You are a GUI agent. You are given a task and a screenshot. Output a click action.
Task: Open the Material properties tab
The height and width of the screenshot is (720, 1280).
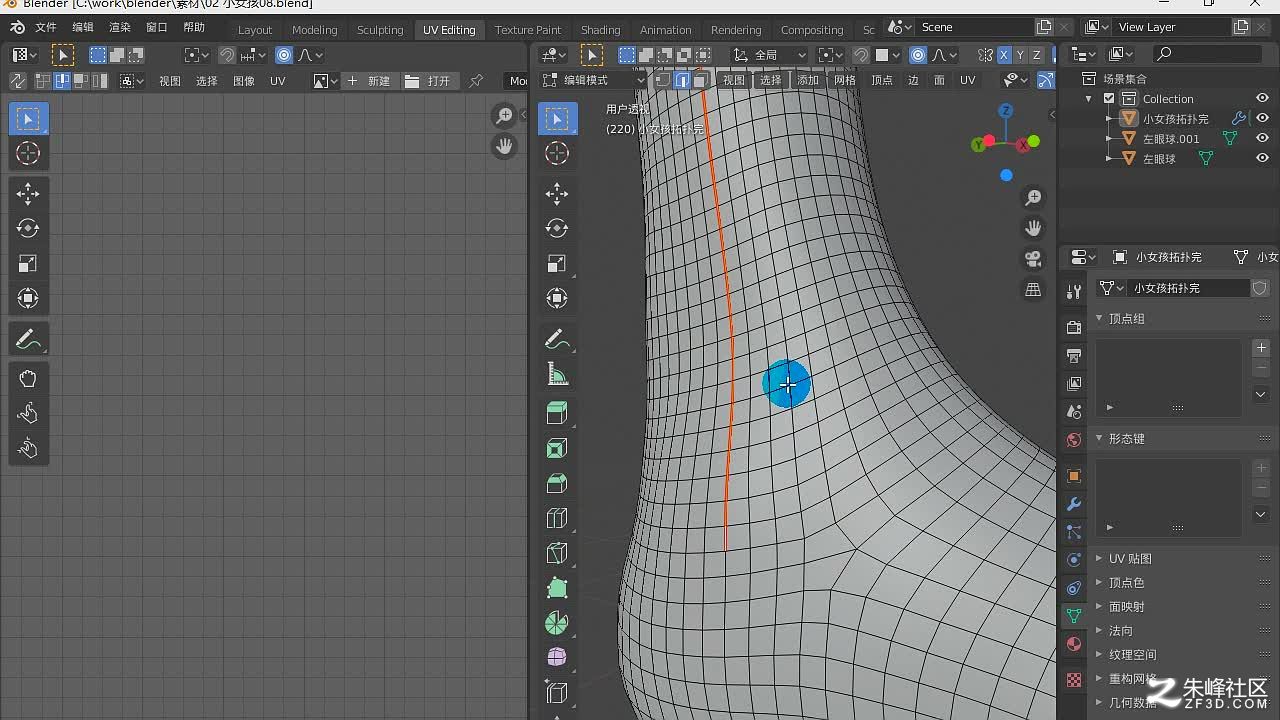pos(1074,644)
